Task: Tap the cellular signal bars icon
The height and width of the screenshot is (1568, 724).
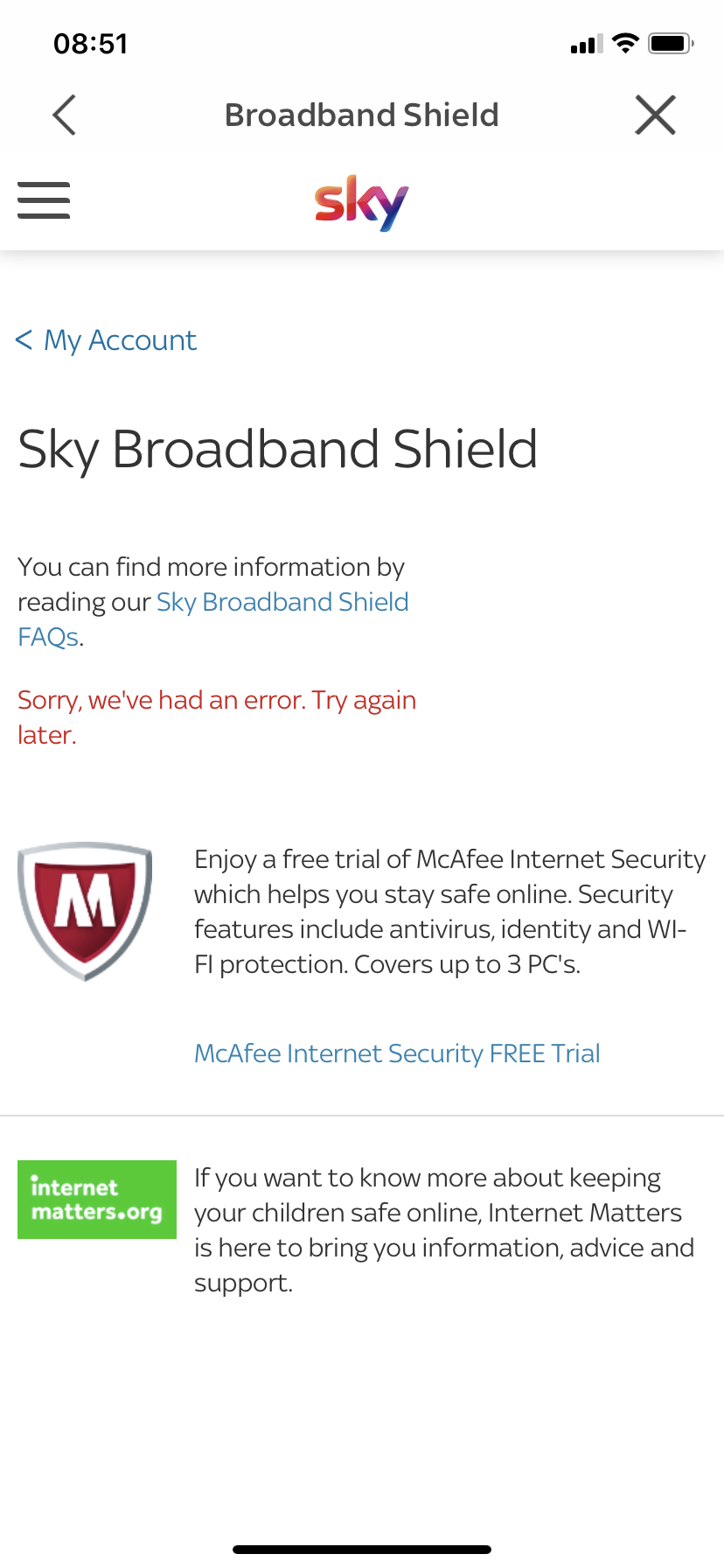Action: [586, 44]
